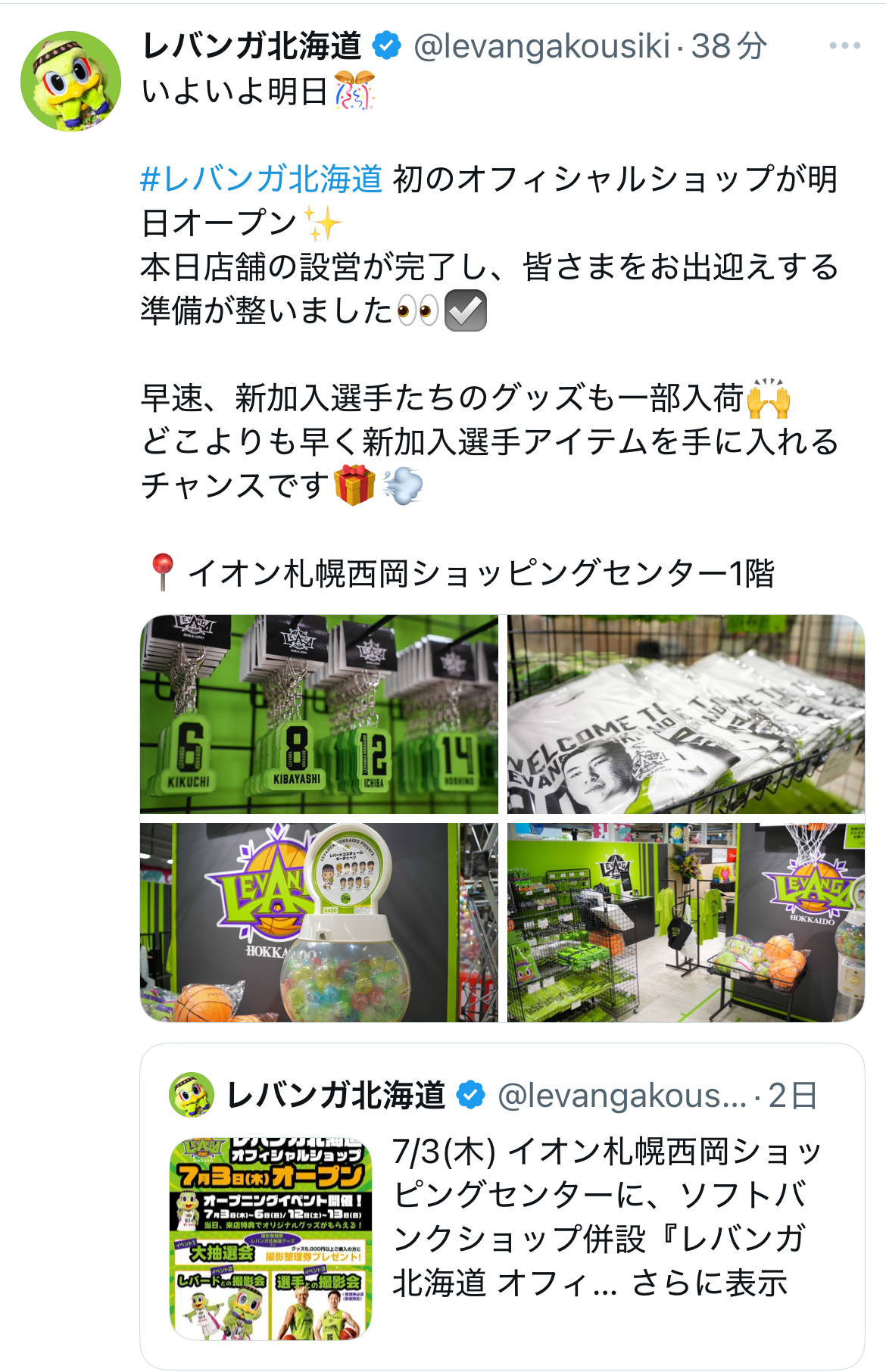This screenshot has height=1372, width=886.
Task: Open the green number keychain photo
Action: 319,714
